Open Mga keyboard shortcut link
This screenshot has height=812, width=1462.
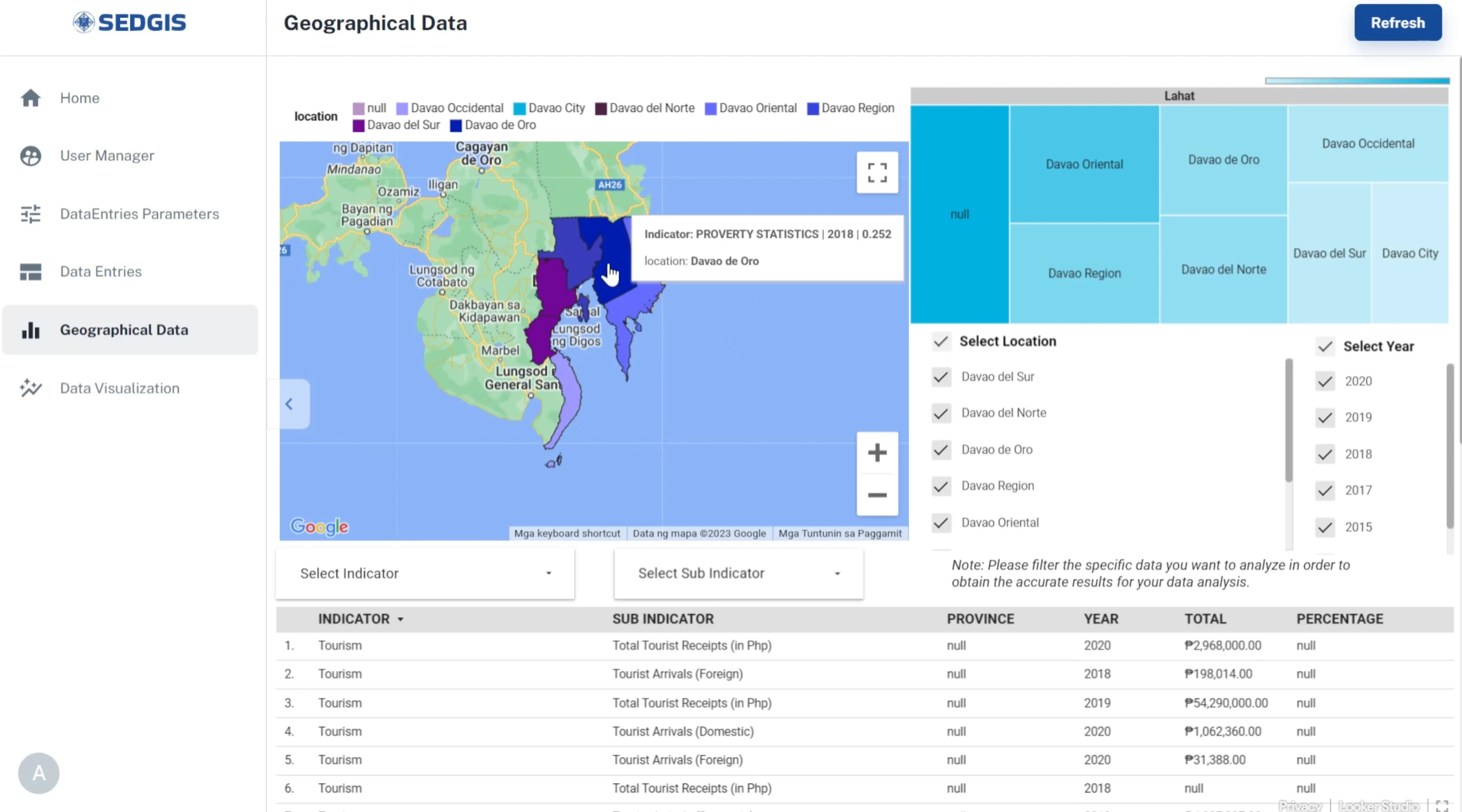(566, 533)
